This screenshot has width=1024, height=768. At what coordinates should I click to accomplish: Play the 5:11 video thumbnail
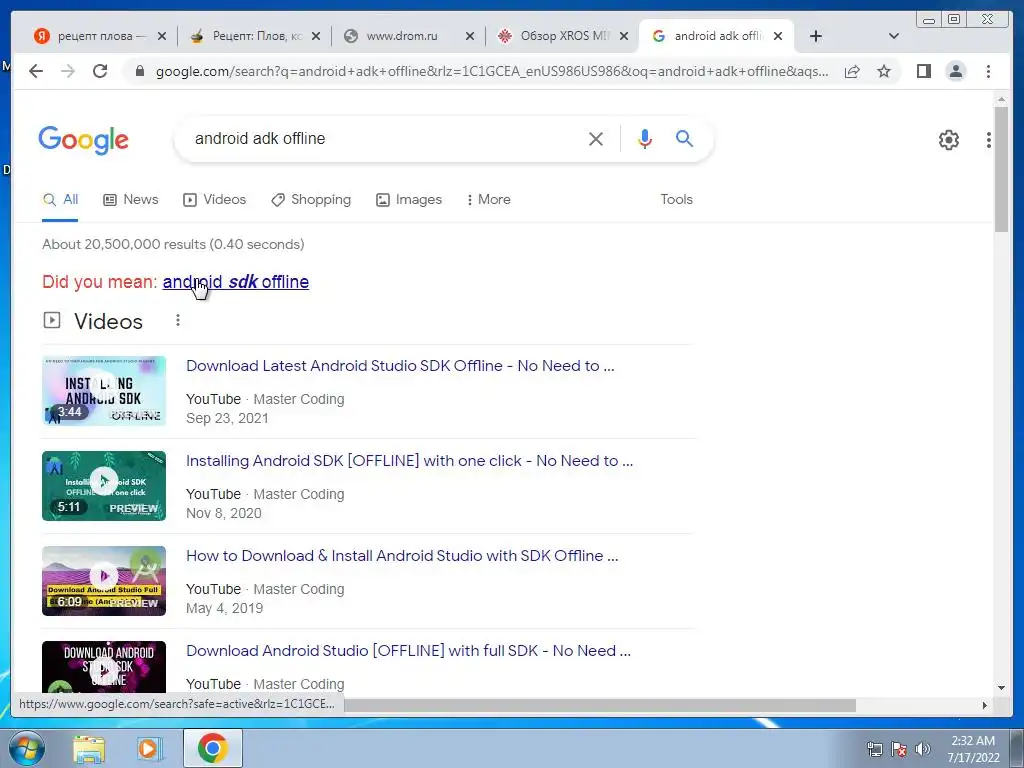pos(104,486)
